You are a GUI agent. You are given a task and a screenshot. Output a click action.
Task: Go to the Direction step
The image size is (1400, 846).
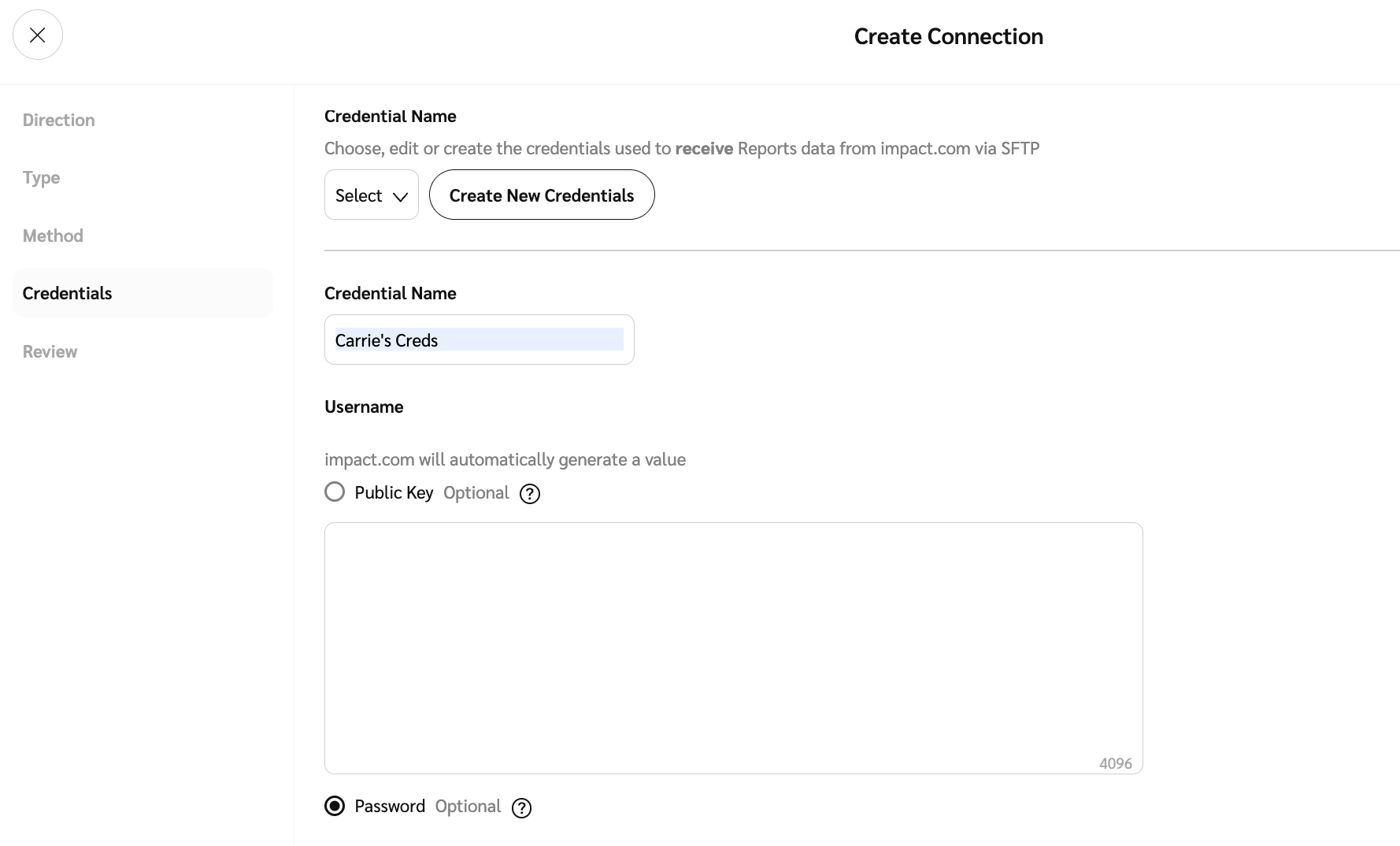click(x=59, y=120)
